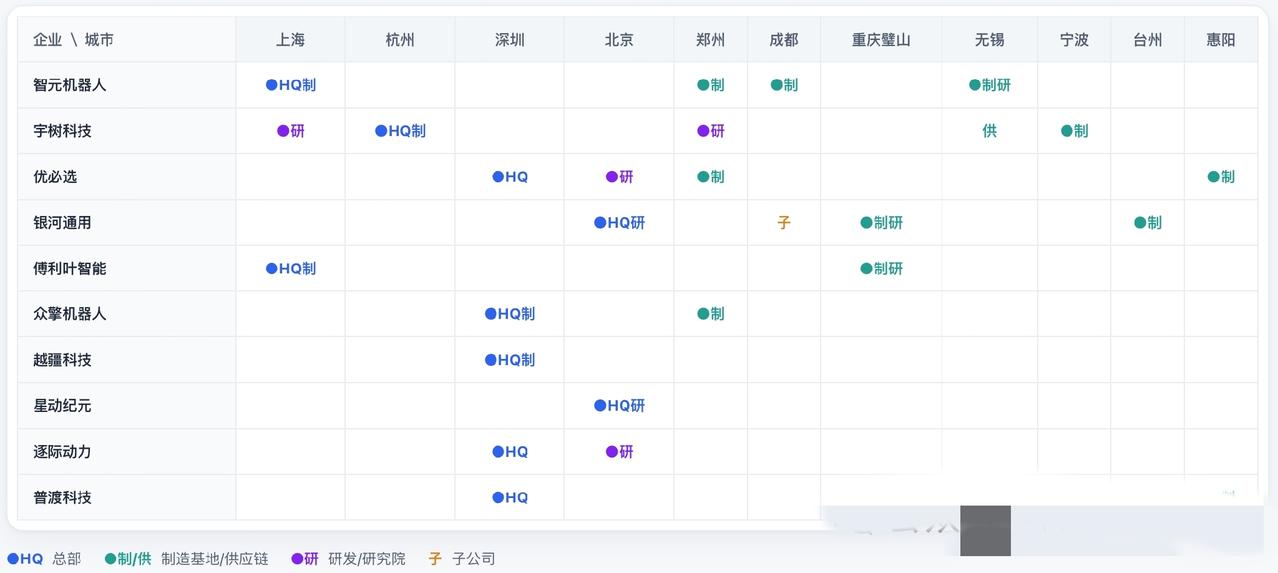Click the 台州 column header

1148,40
